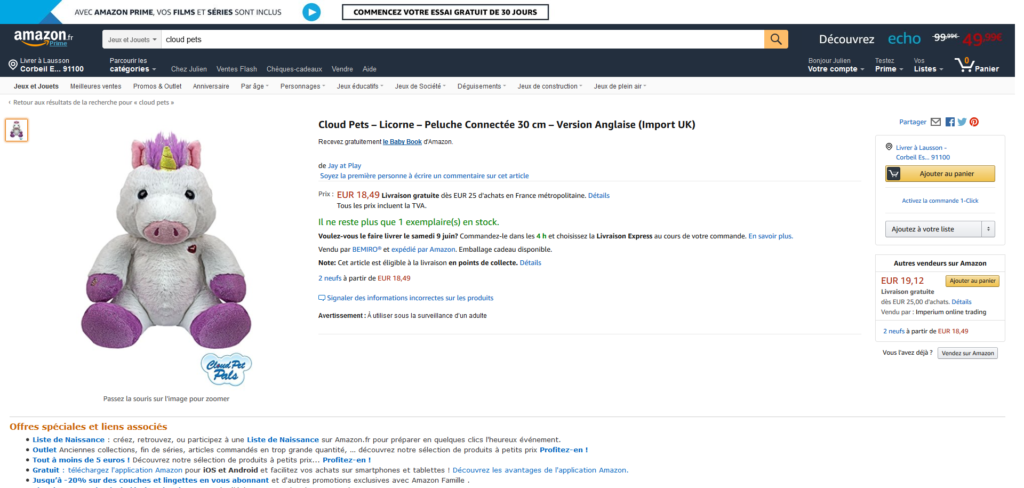Open Ventes Flash in the header

click(x=236, y=69)
